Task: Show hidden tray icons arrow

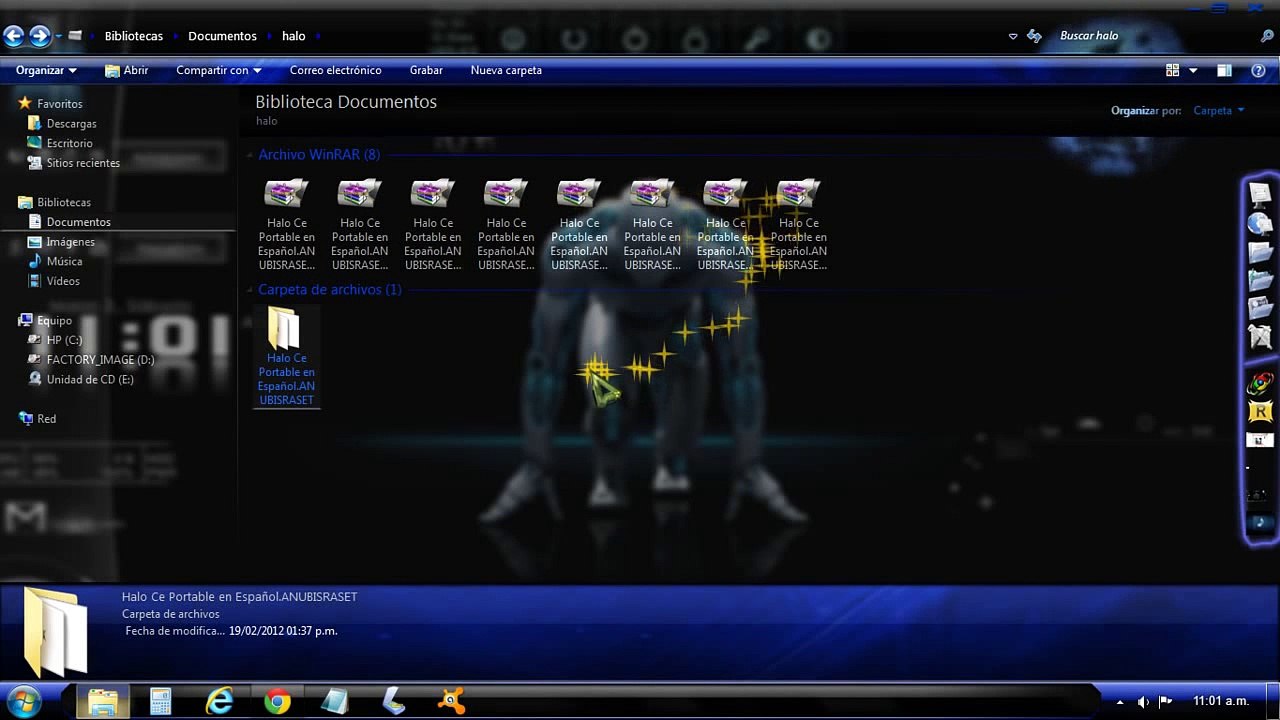Action: tap(1120, 702)
